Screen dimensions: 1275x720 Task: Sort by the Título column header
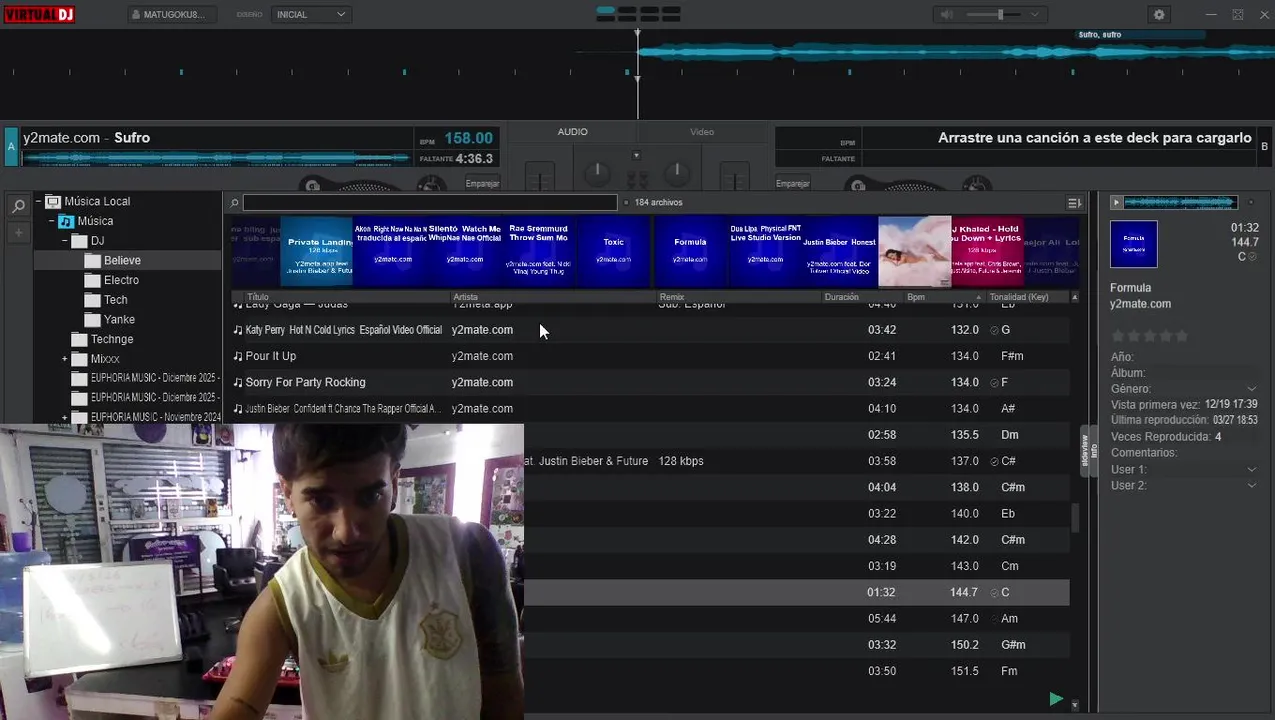coord(258,297)
